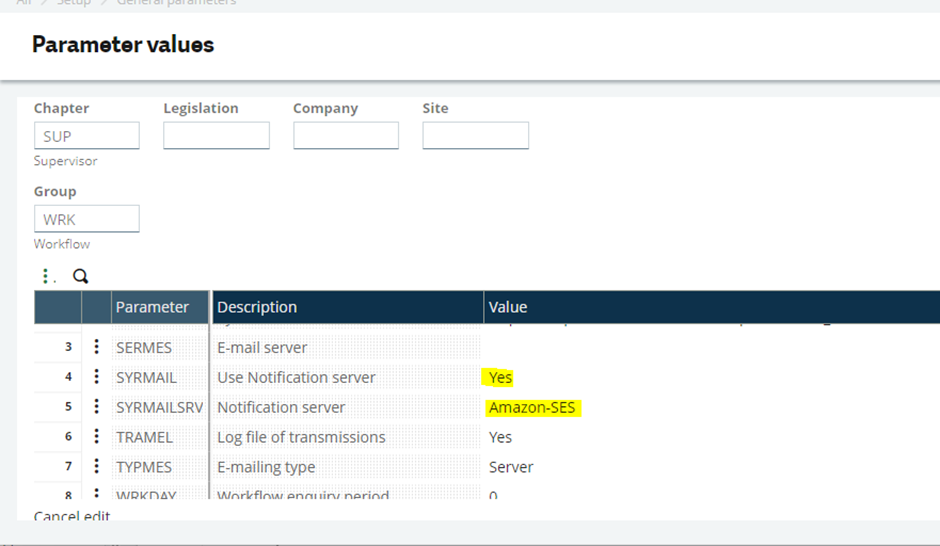Click the empty Legislation input field

216,136
